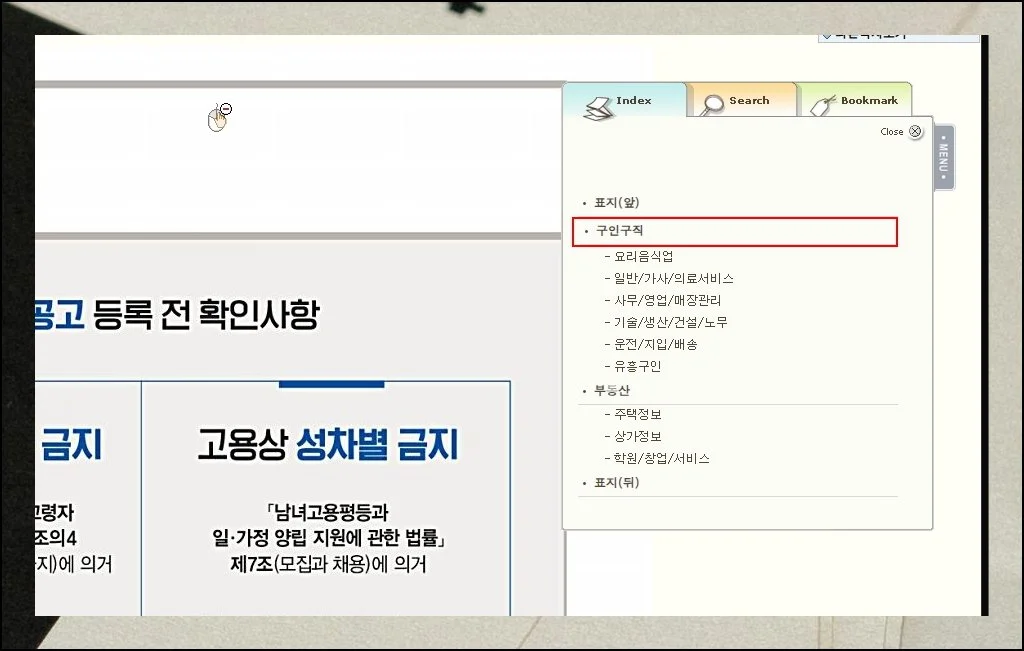
Task: Open the Bookmark tab
Action: [868, 101]
